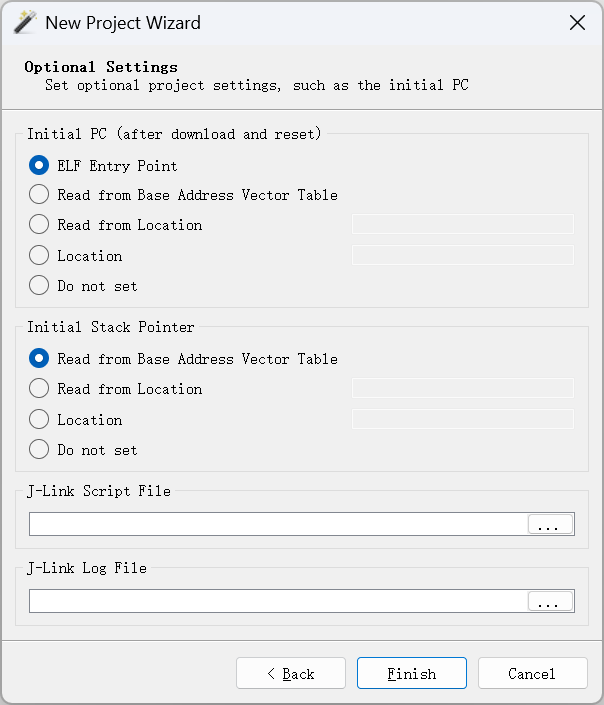Close the New Project Wizard dialog
The image size is (604, 705).
pyautogui.click(x=577, y=22)
